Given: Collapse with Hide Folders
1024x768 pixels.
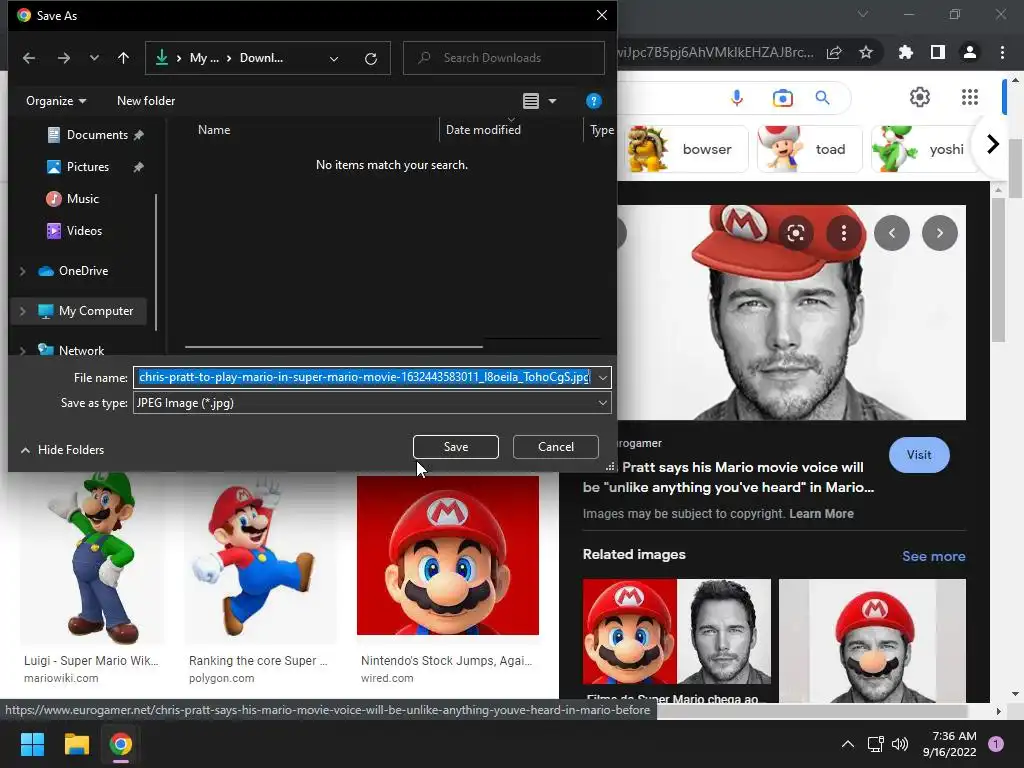Looking at the screenshot, I should click(x=62, y=449).
